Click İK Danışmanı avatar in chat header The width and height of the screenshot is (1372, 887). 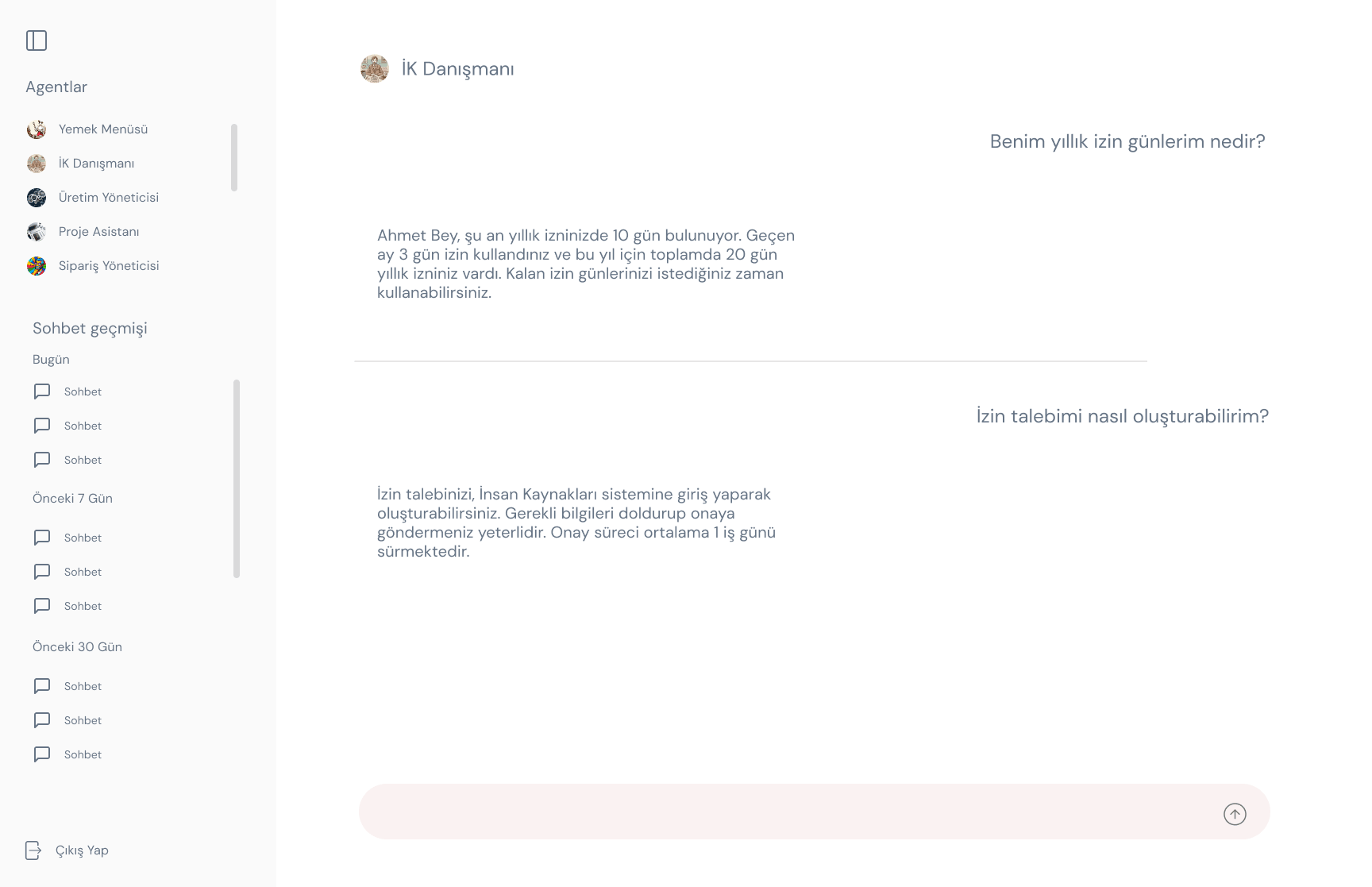click(x=375, y=69)
